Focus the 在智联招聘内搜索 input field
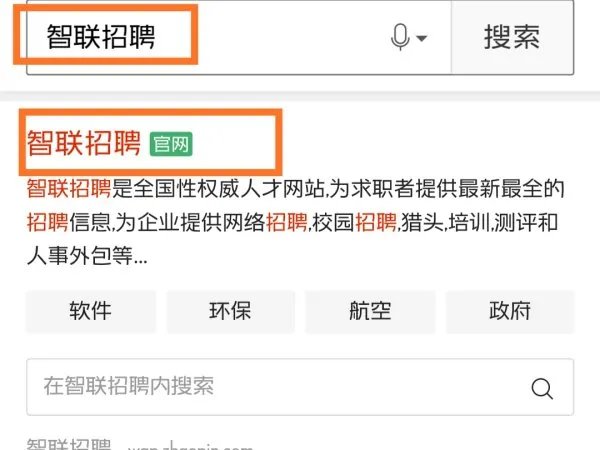Image resolution: width=600 pixels, height=450 pixels. point(300,387)
